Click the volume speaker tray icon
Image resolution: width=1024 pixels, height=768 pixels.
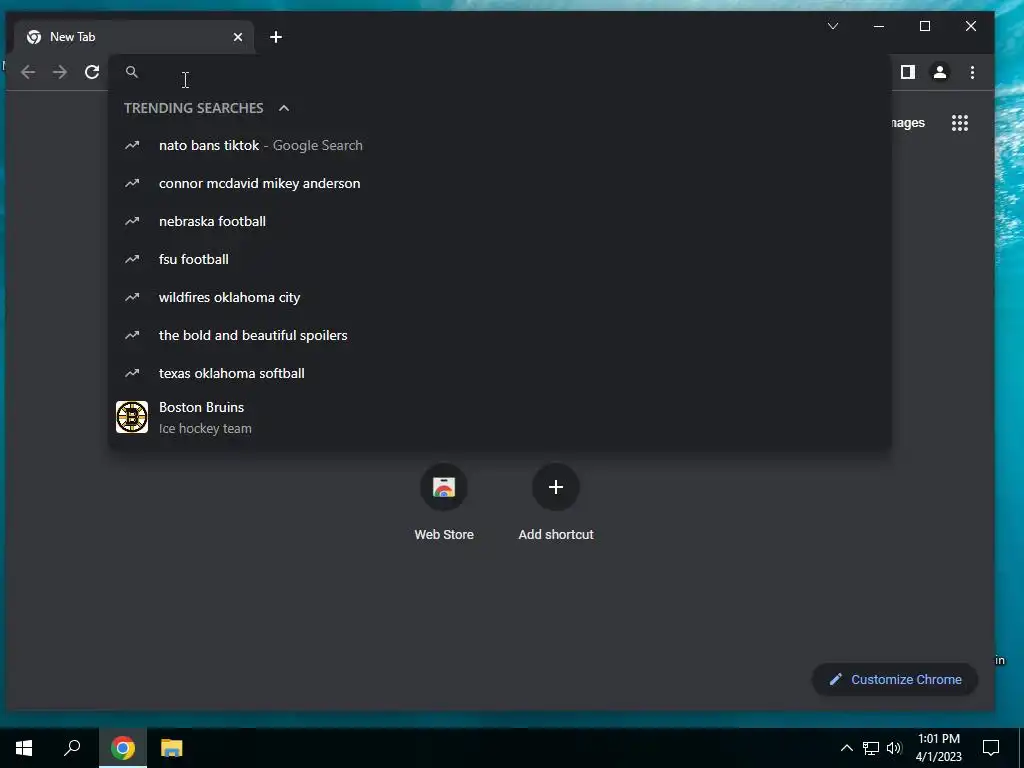pos(894,748)
